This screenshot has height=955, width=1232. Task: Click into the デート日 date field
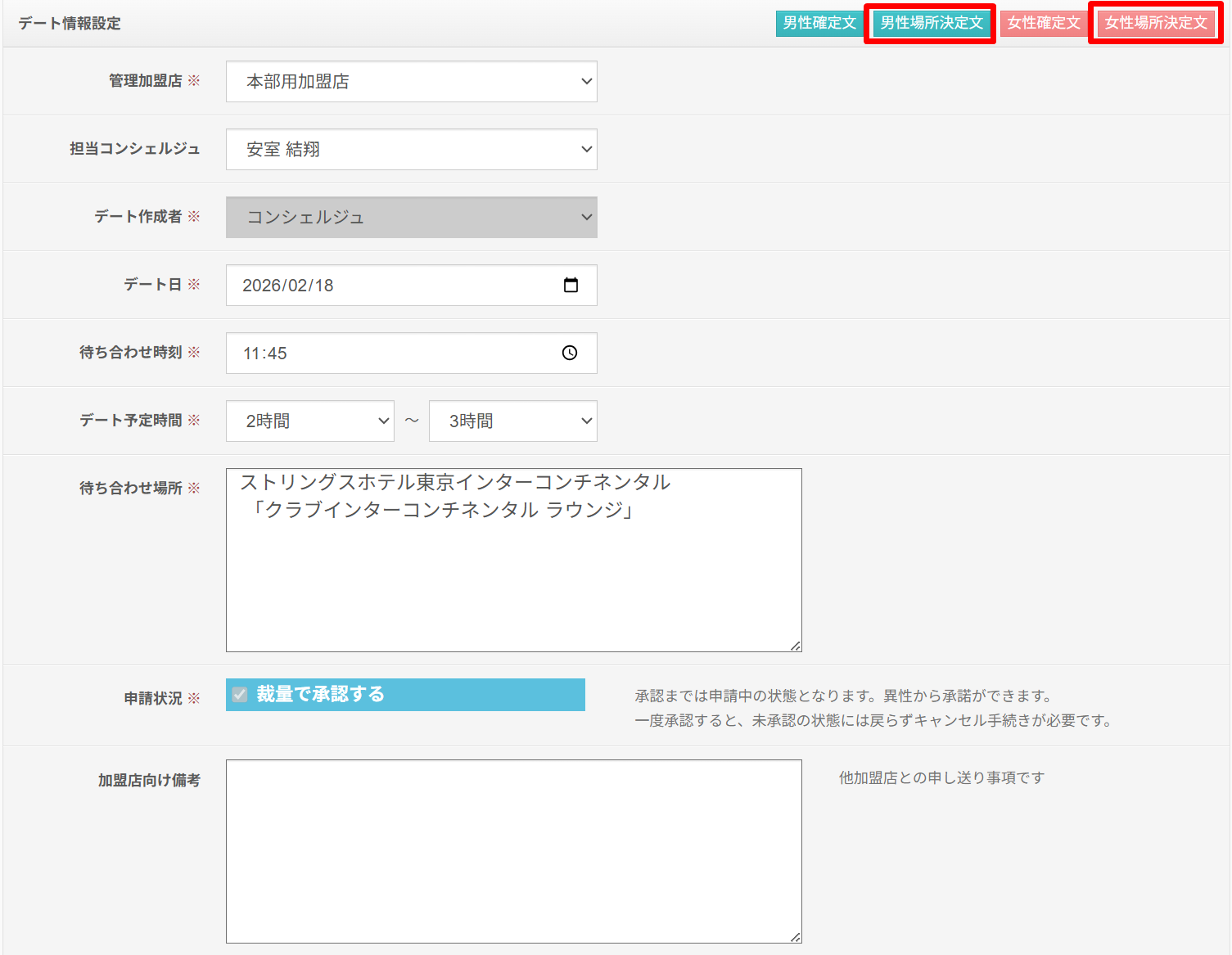[x=368, y=286]
